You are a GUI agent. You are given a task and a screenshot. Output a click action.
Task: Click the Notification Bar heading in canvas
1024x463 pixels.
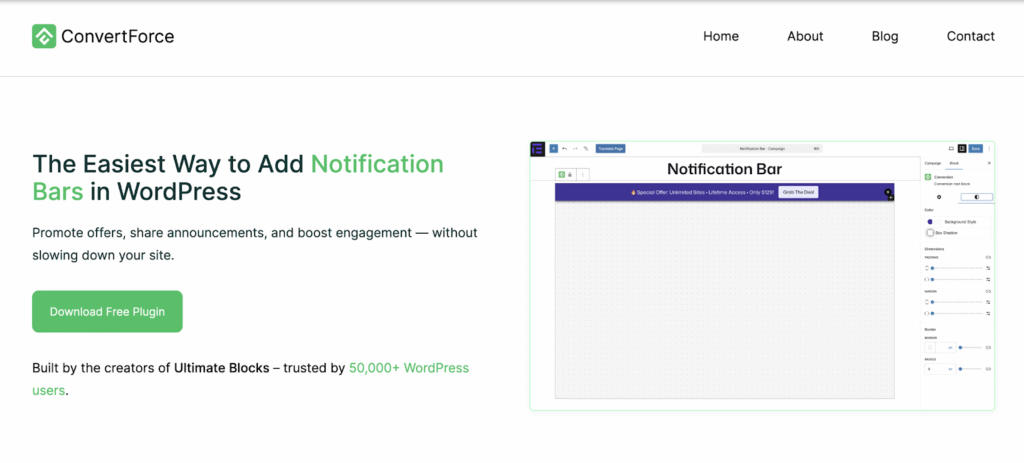coord(724,169)
